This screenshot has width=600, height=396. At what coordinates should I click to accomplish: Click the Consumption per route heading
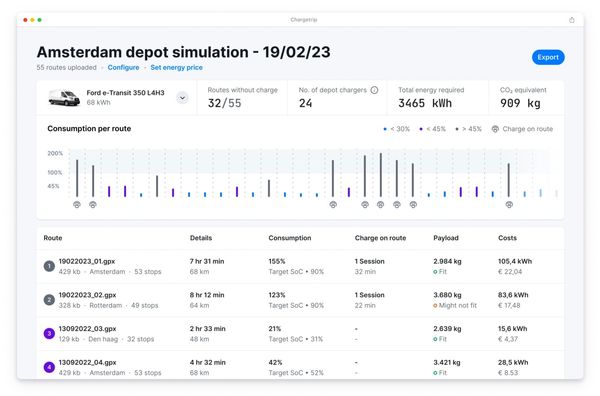pyautogui.click(x=89, y=129)
